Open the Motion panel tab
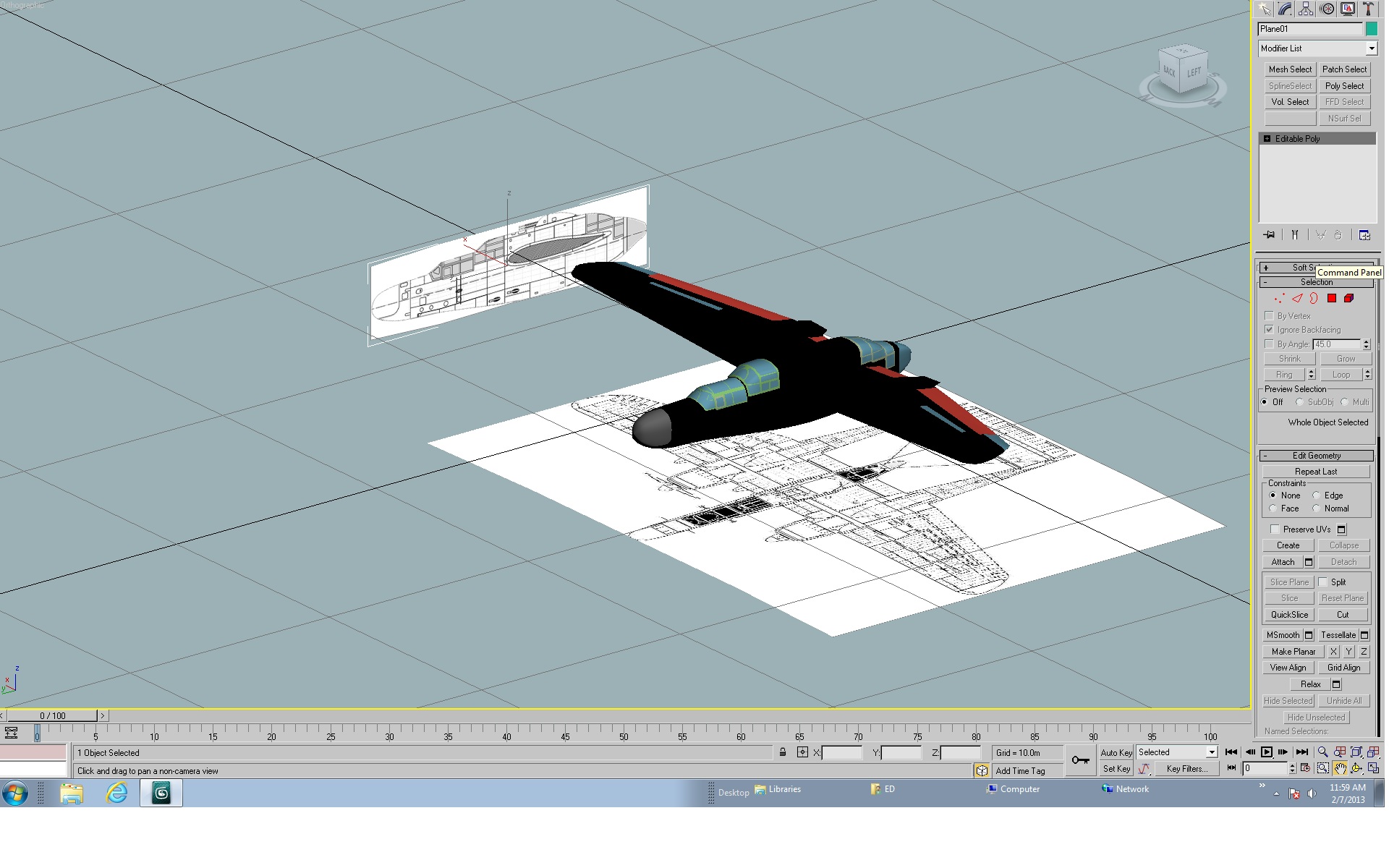The width and height of the screenshot is (1389, 868). 1327,9
